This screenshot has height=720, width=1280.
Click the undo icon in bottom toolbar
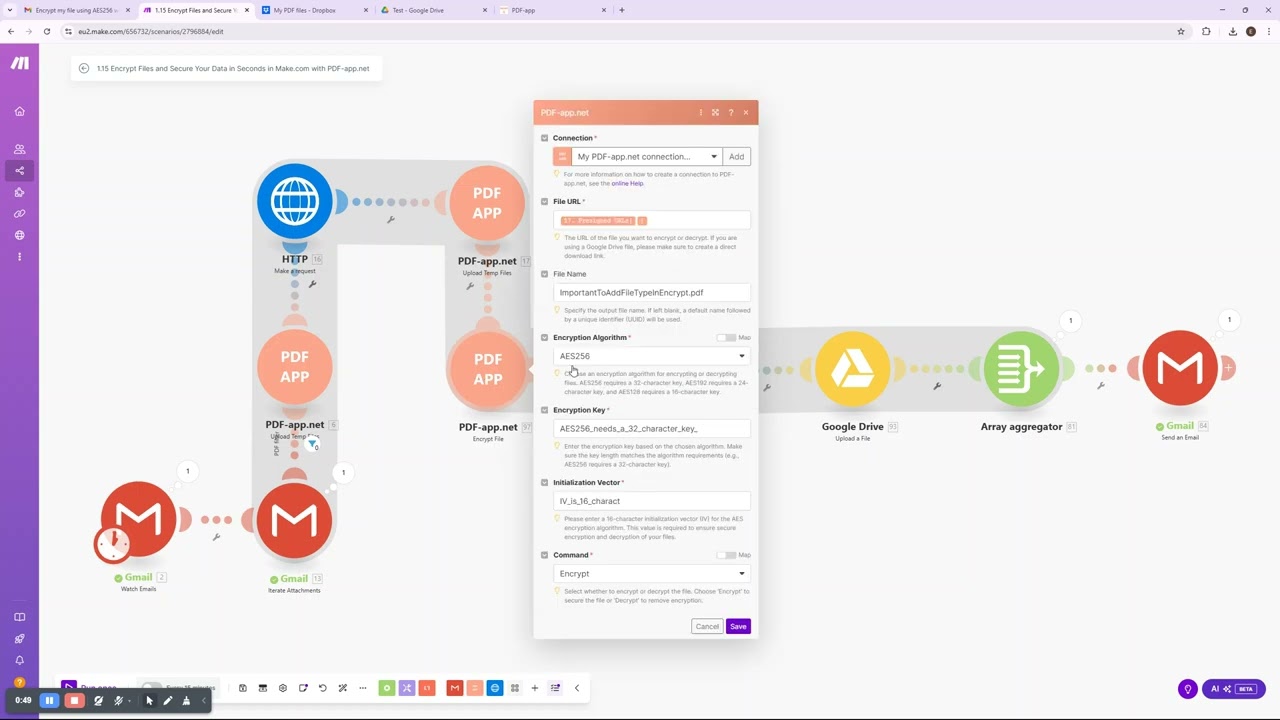pos(322,688)
